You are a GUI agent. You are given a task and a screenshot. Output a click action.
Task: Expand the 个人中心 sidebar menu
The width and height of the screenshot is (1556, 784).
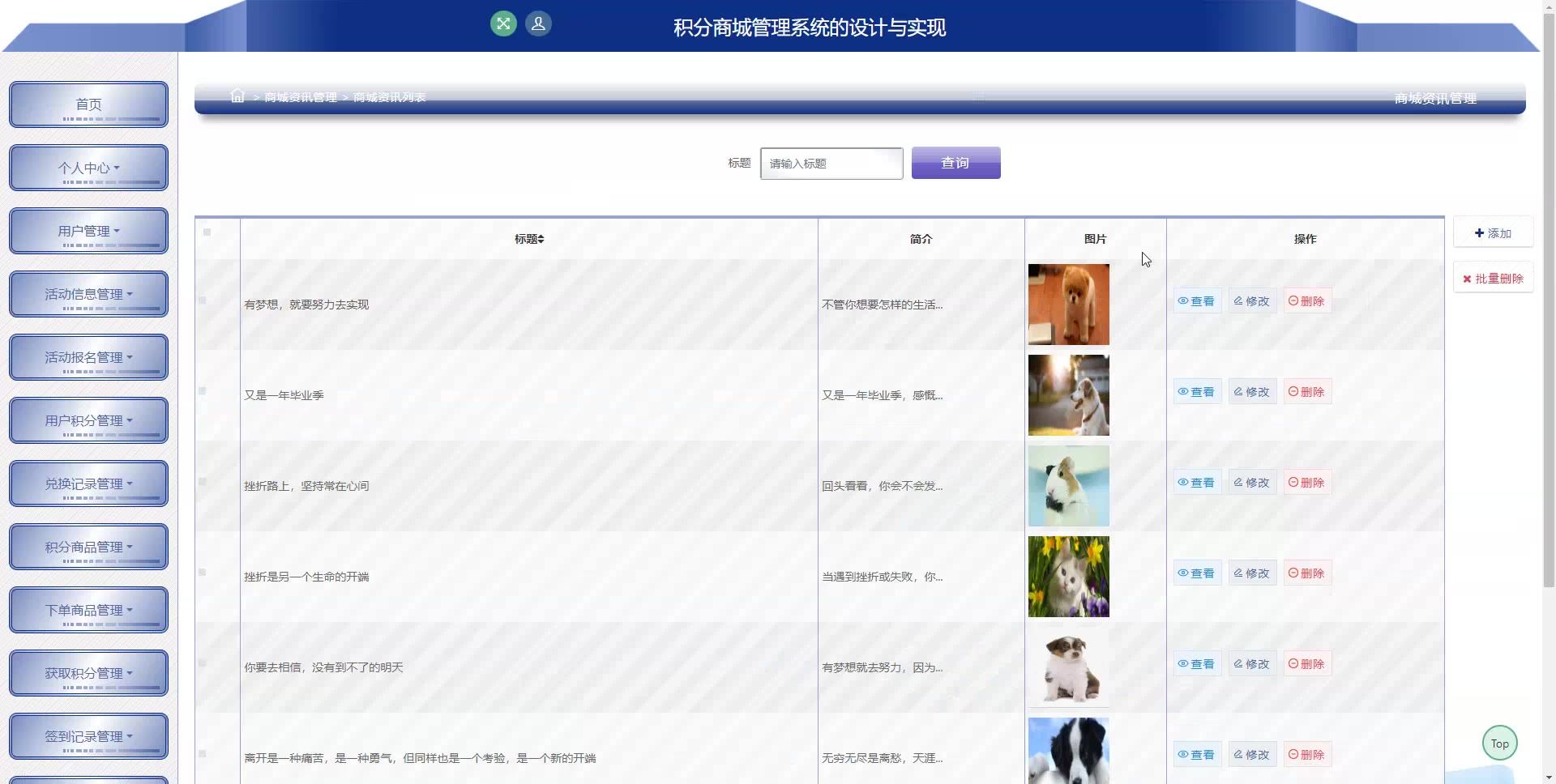pyautogui.click(x=88, y=168)
